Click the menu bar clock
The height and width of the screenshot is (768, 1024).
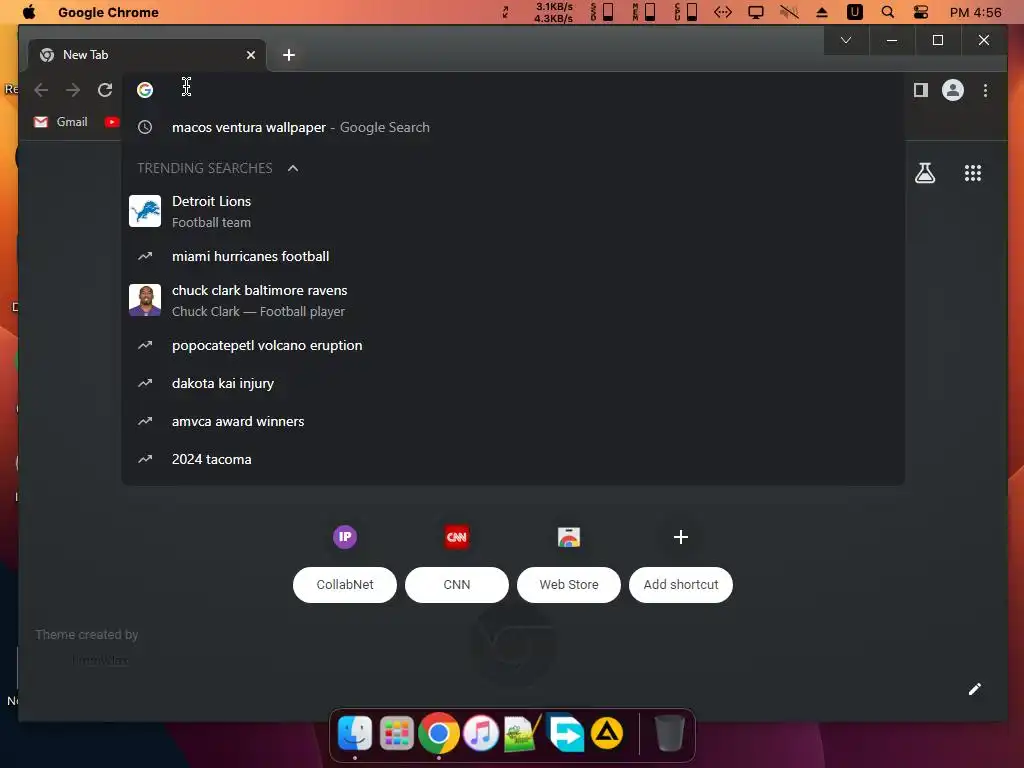point(976,12)
